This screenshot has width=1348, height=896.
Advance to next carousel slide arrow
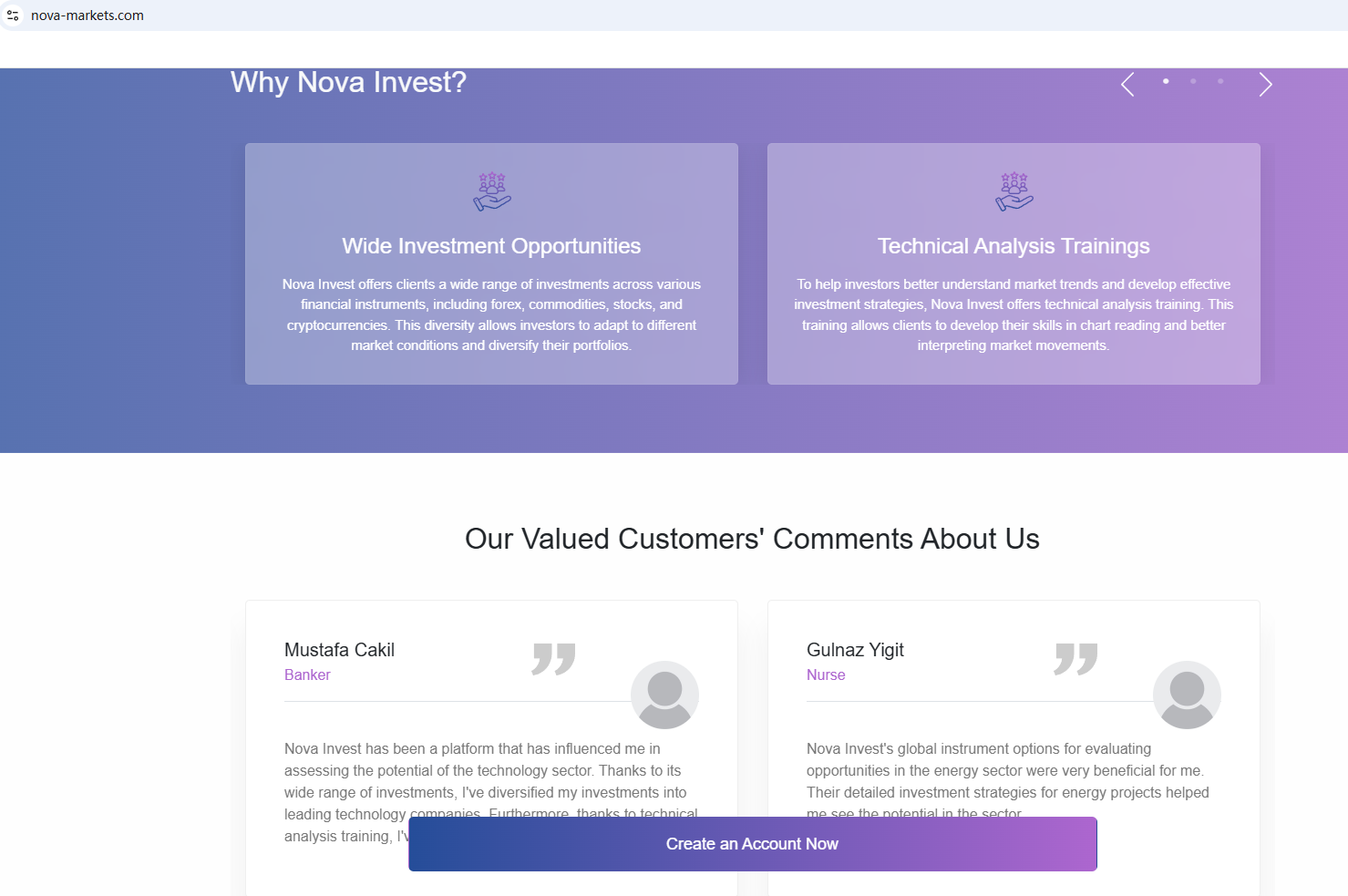click(1265, 85)
